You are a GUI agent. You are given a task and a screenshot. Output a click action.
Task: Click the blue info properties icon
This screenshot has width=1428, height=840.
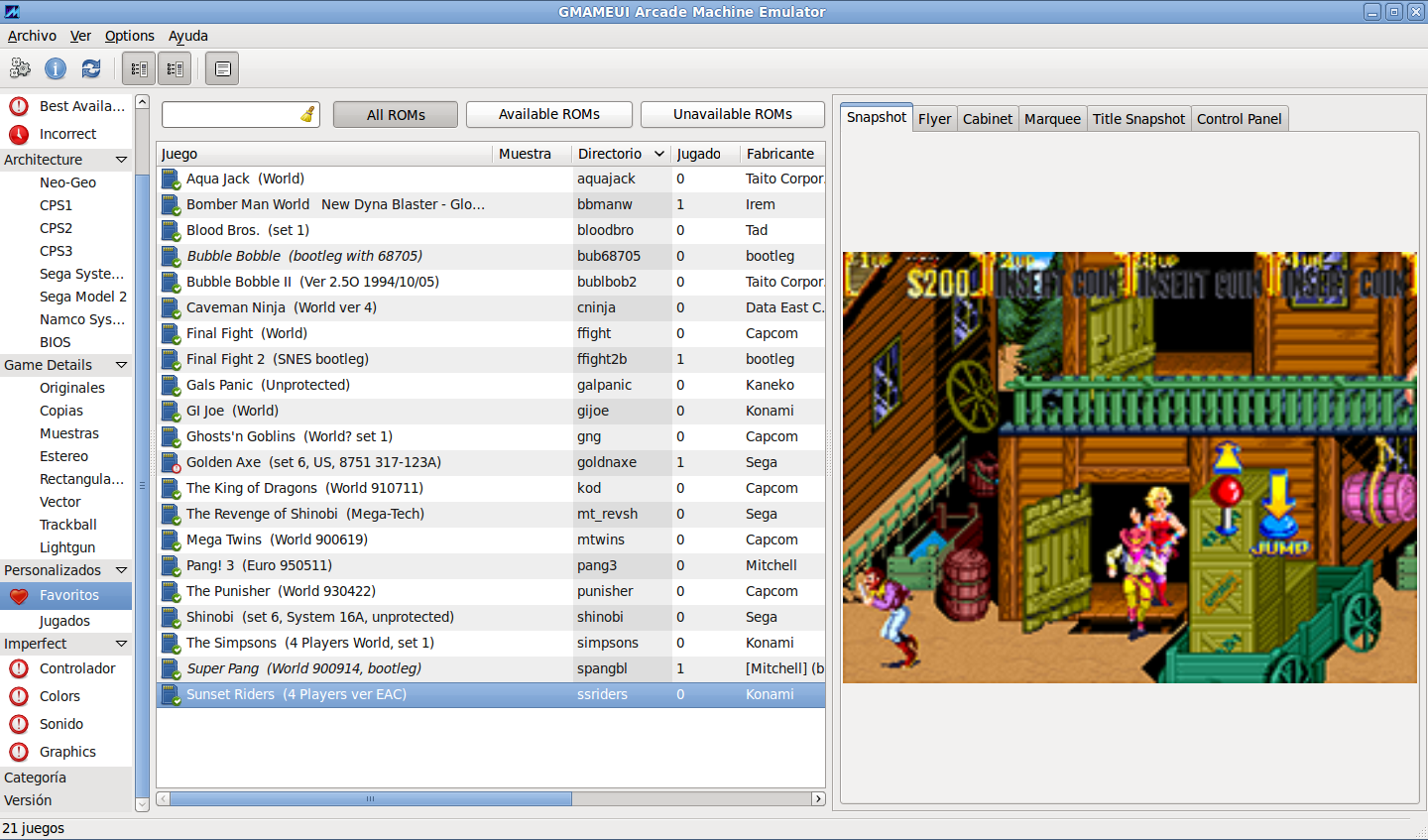(x=56, y=68)
